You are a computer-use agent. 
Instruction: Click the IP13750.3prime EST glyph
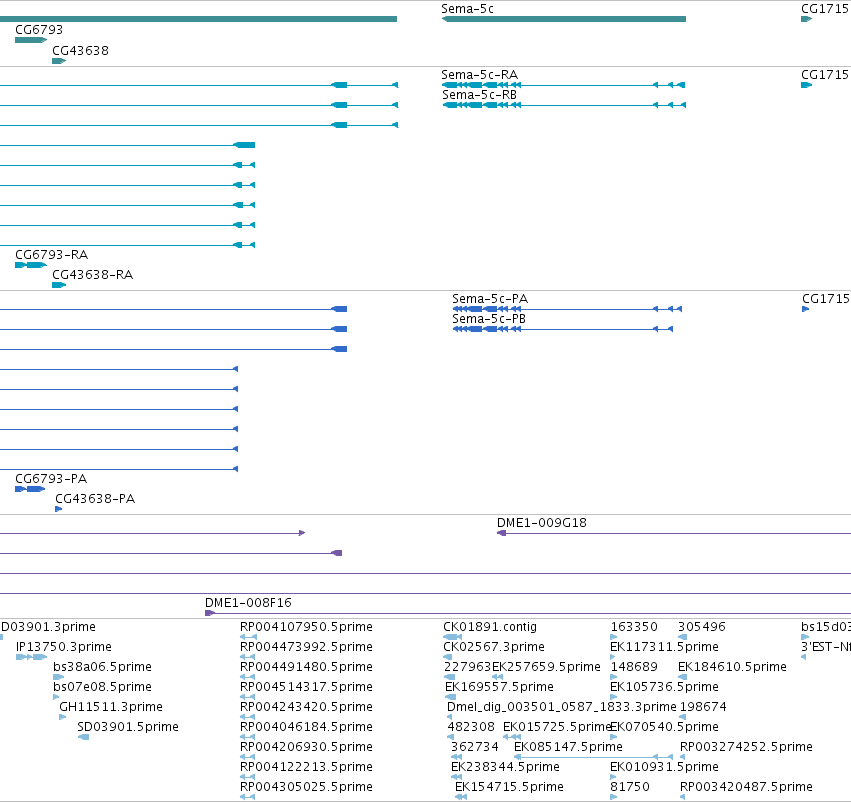(x=31, y=657)
